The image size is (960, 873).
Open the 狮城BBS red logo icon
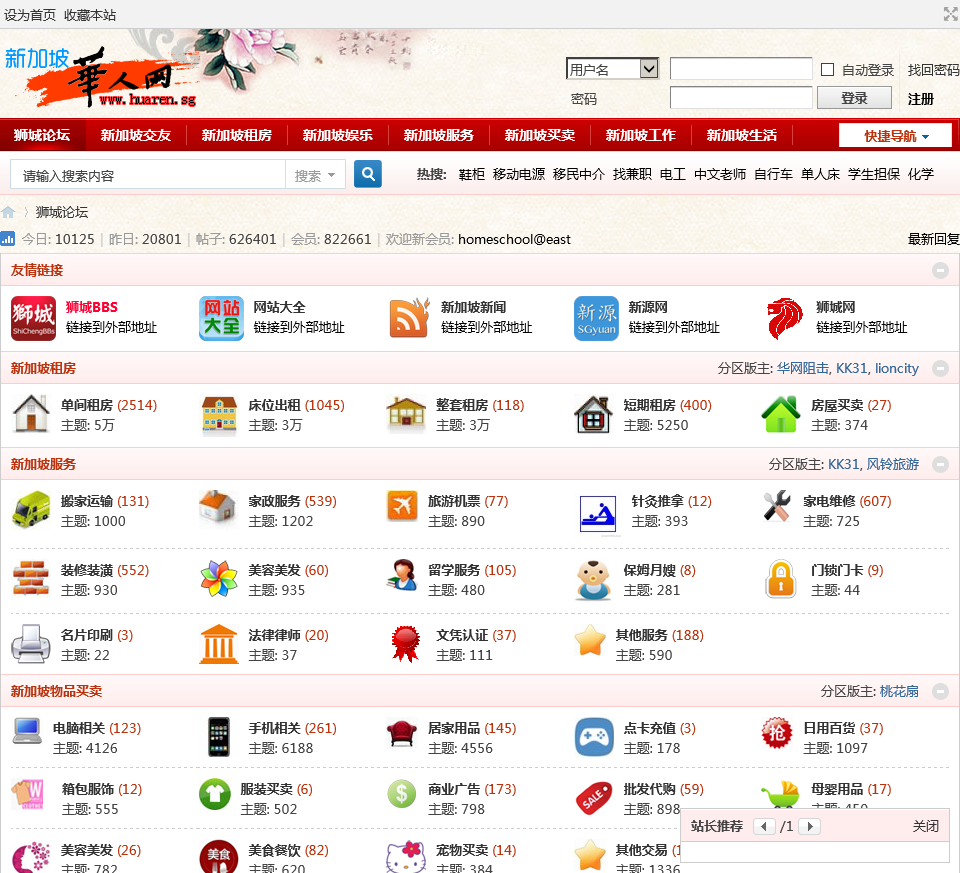click(x=34, y=318)
